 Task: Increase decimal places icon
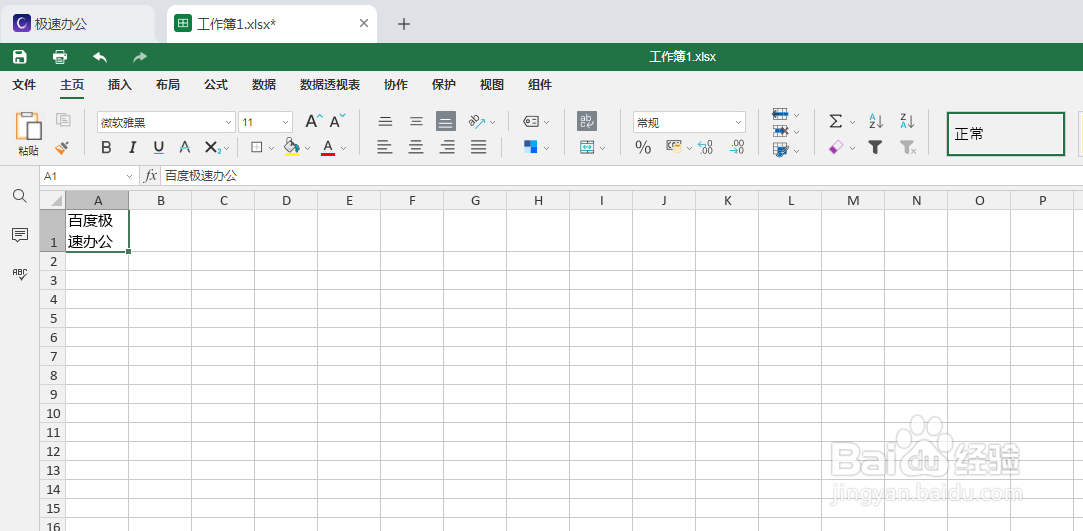[737, 147]
